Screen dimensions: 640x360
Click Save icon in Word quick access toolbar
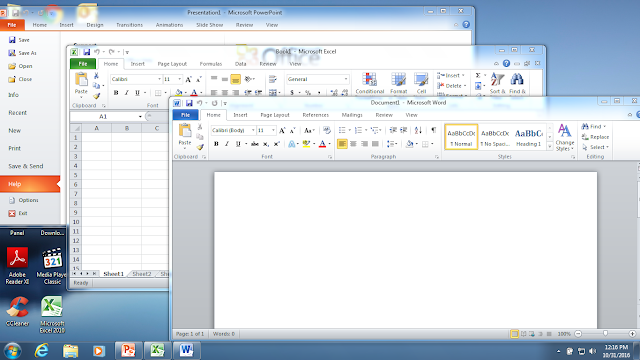[189, 103]
